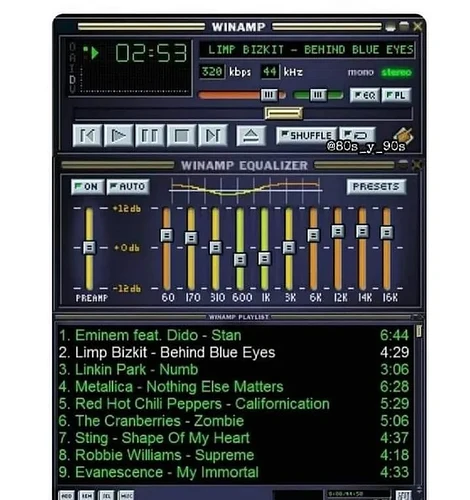Click the 320 kbps bitrate readout
Viewport: 470px width, 500px height.
coord(212,72)
